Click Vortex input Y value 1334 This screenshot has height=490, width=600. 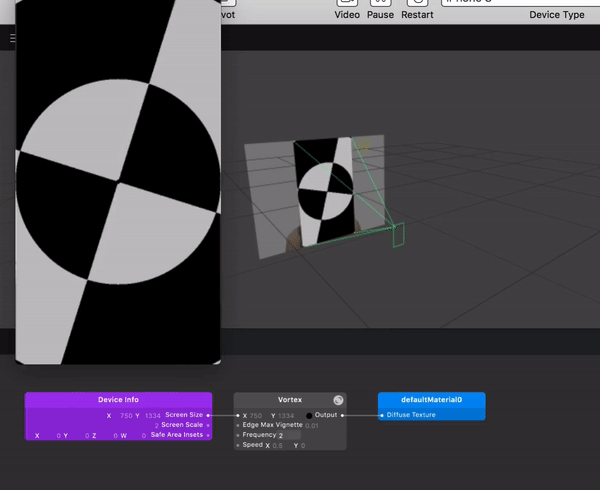[286, 416]
